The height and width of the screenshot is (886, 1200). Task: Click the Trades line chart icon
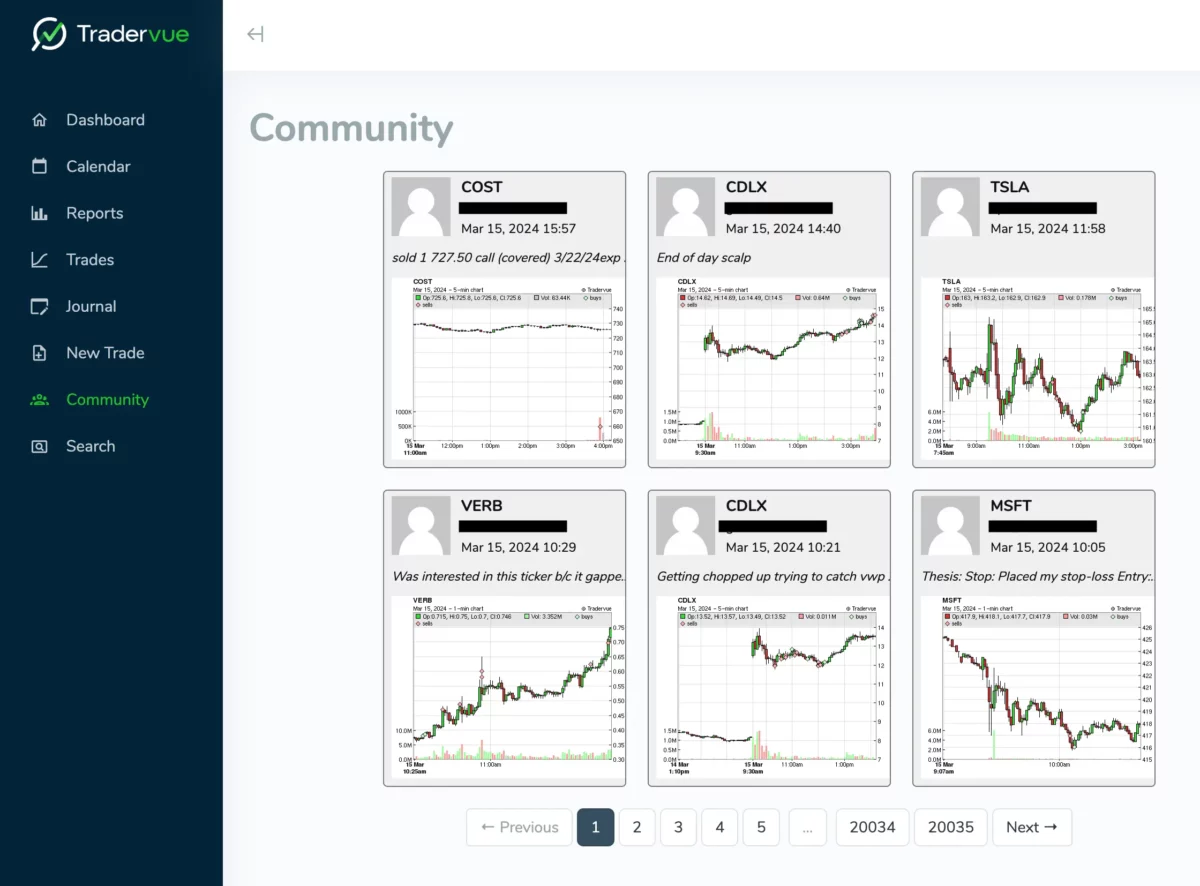pos(40,260)
